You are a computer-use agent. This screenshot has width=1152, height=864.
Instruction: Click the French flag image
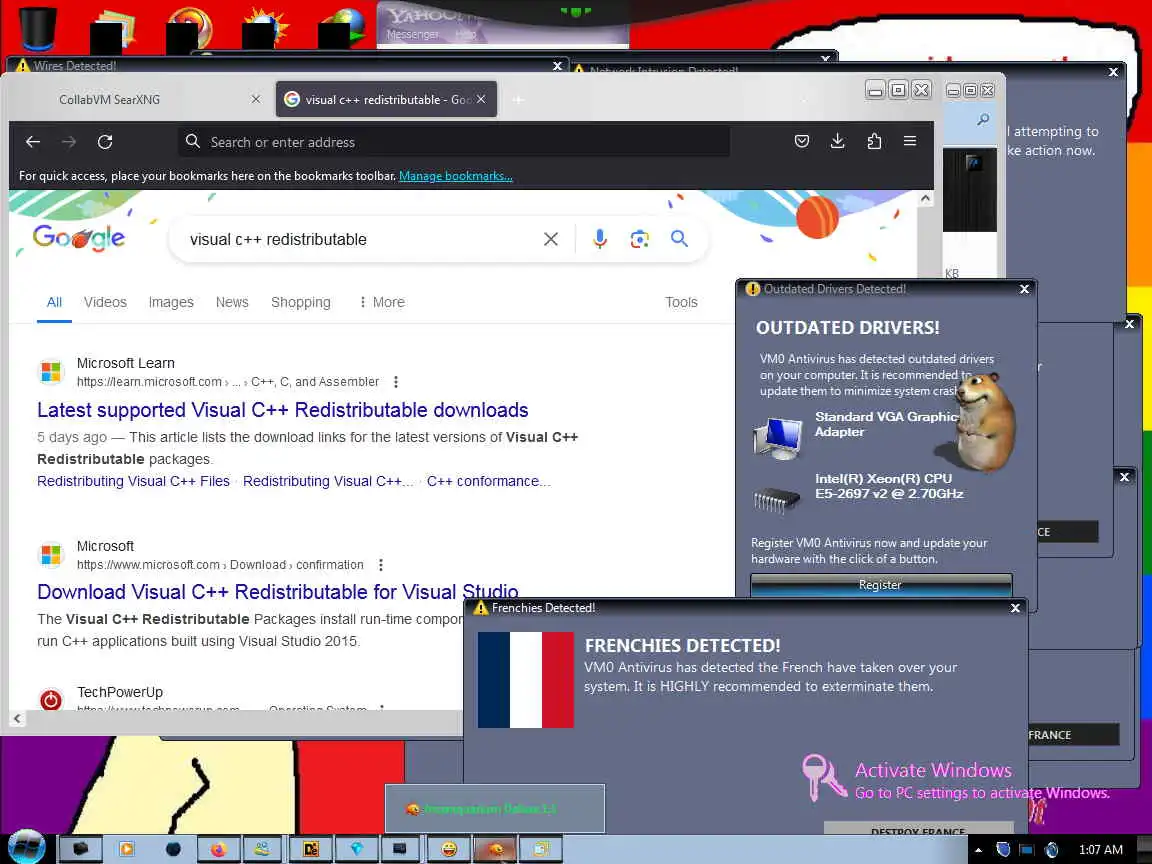click(x=525, y=680)
